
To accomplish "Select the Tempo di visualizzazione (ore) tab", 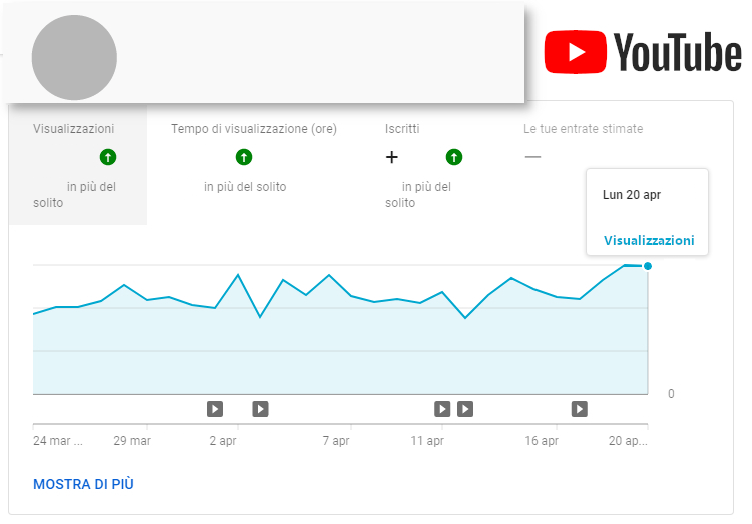I will point(254,164).
